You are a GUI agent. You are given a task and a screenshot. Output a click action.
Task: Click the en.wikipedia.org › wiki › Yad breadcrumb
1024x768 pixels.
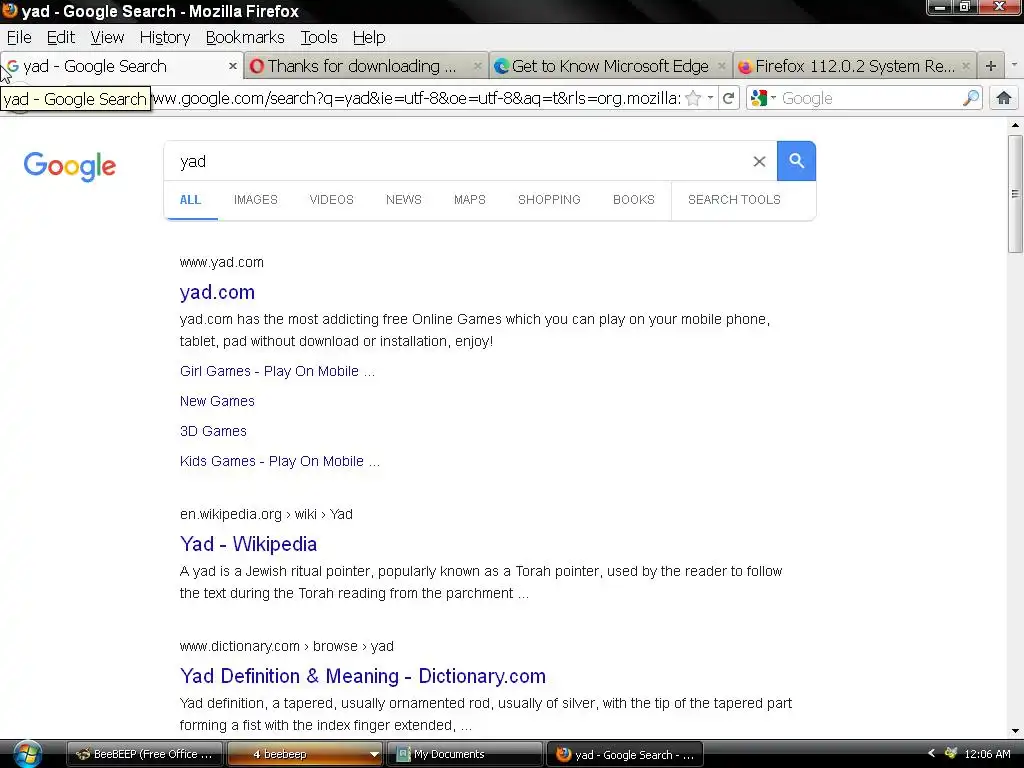tap(266, 515)
